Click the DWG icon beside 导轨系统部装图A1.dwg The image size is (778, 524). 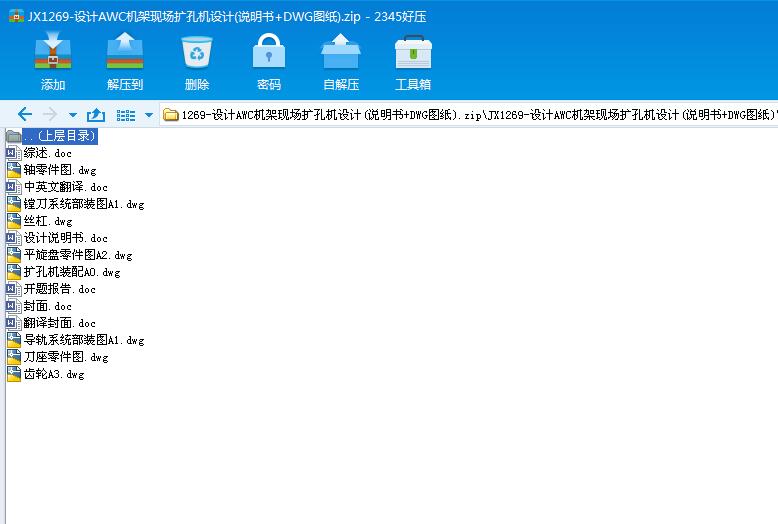point(14,339)
